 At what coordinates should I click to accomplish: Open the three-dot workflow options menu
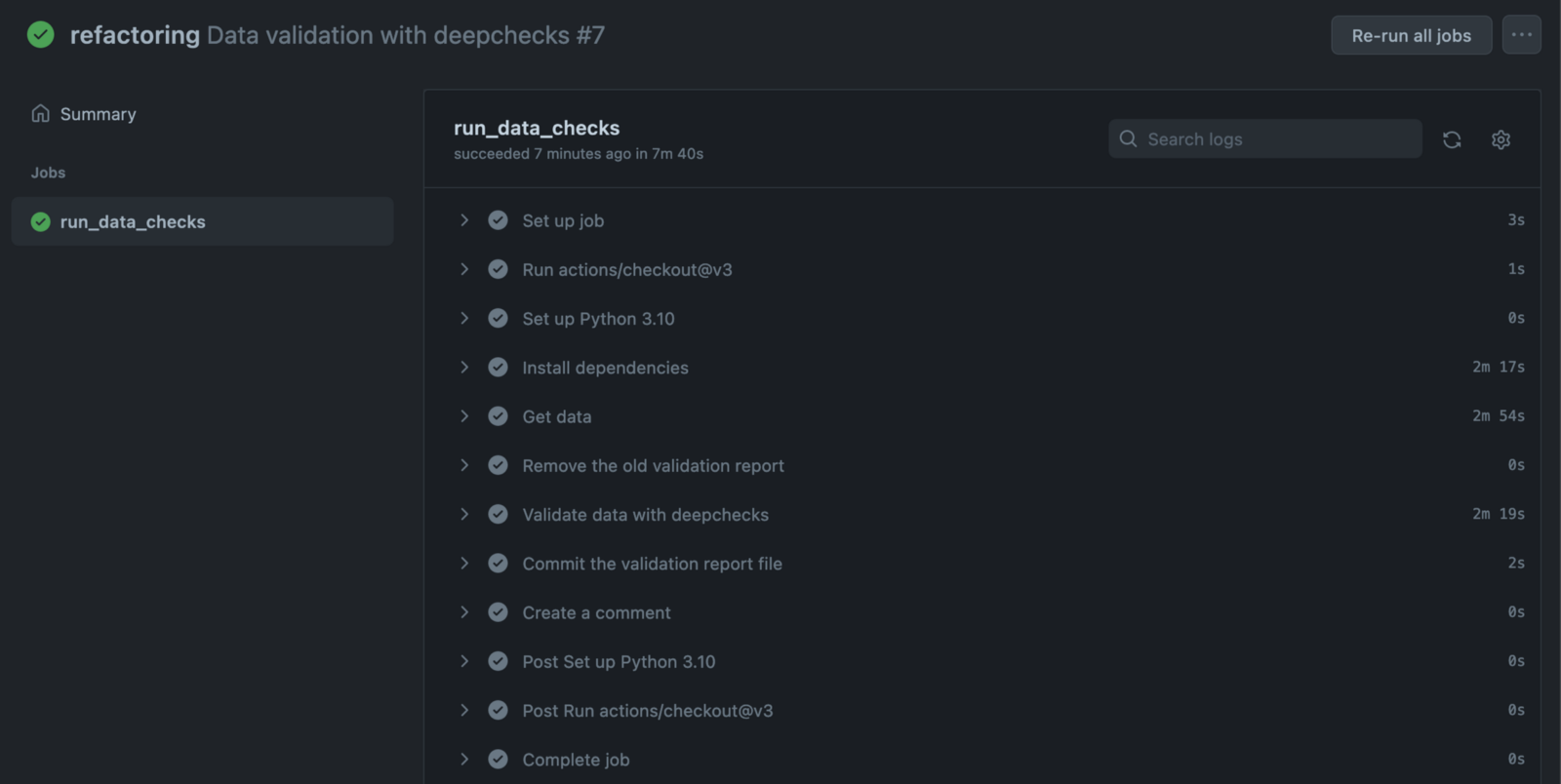(1521, 35)
